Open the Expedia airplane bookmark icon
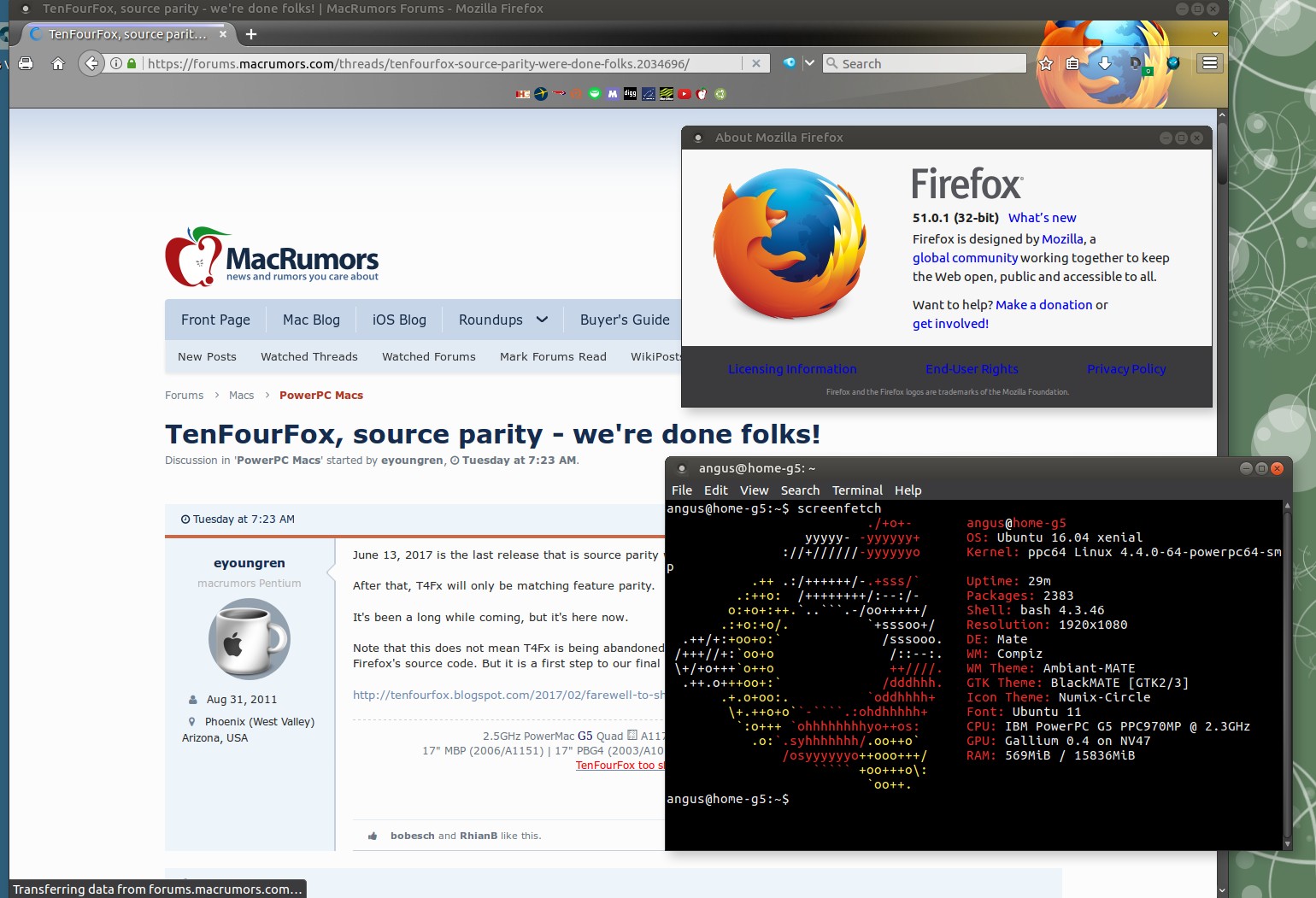This screenshot has height=898, width=1316. pyautogui.click(x=541, y=94)
